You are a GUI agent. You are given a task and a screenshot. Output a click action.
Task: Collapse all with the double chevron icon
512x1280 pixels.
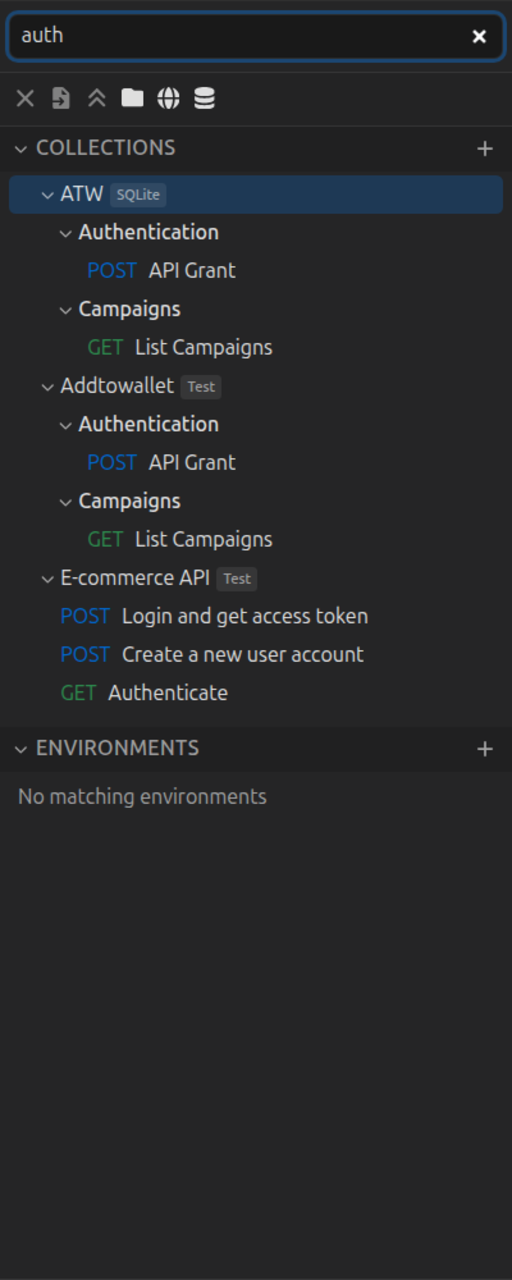point(97,98)
